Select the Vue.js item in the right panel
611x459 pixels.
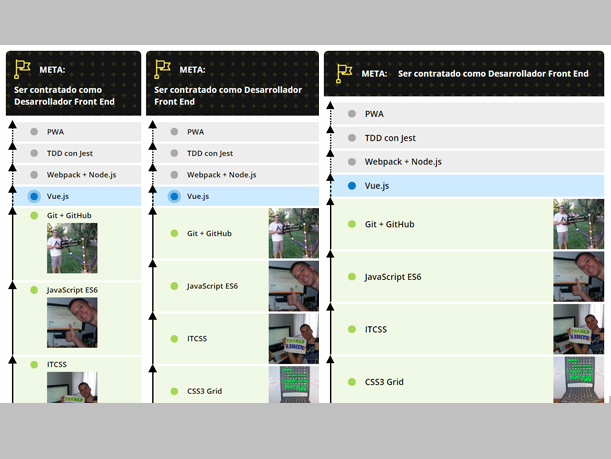377,186
